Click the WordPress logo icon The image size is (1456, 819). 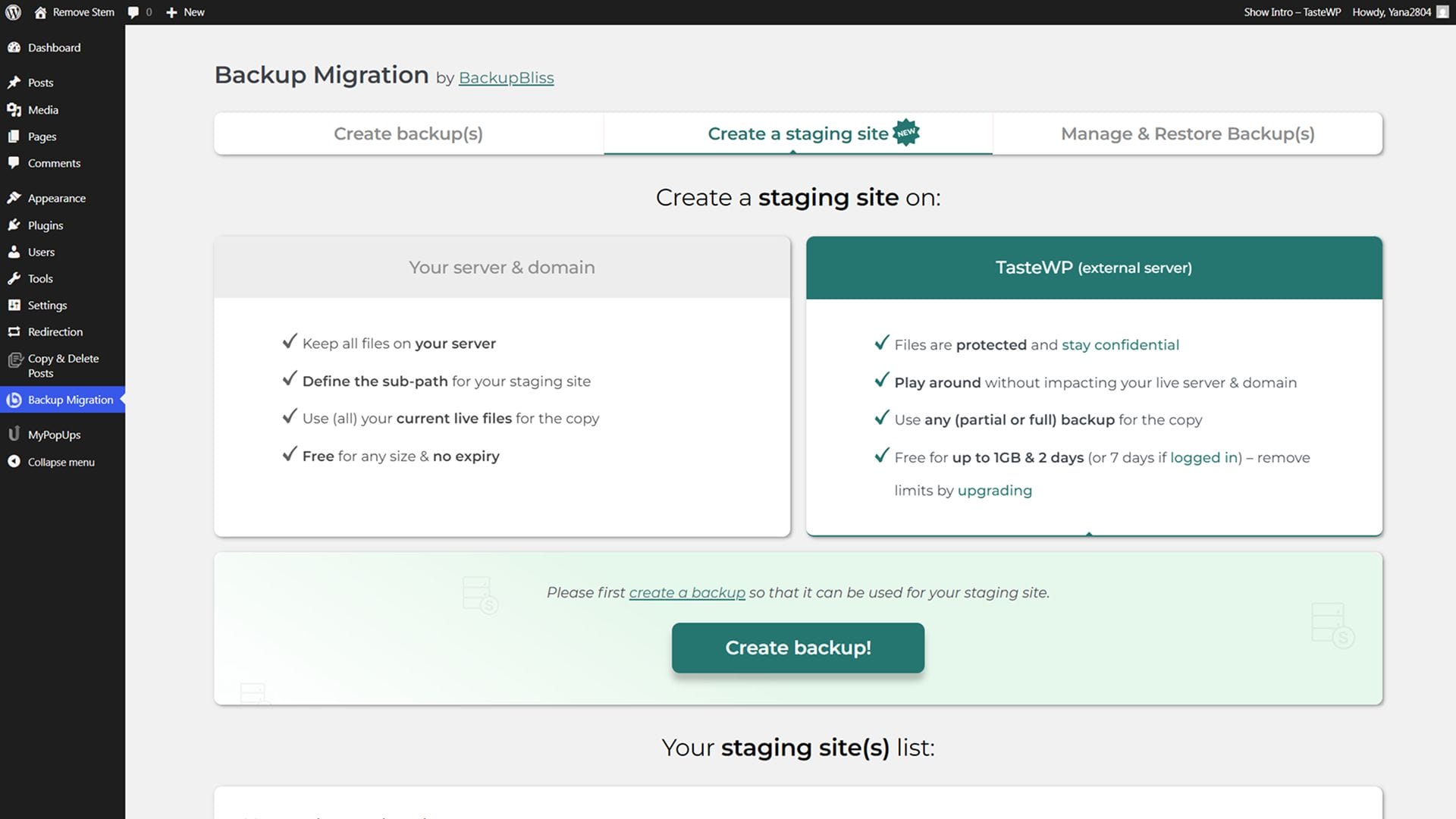coord(13,12)
